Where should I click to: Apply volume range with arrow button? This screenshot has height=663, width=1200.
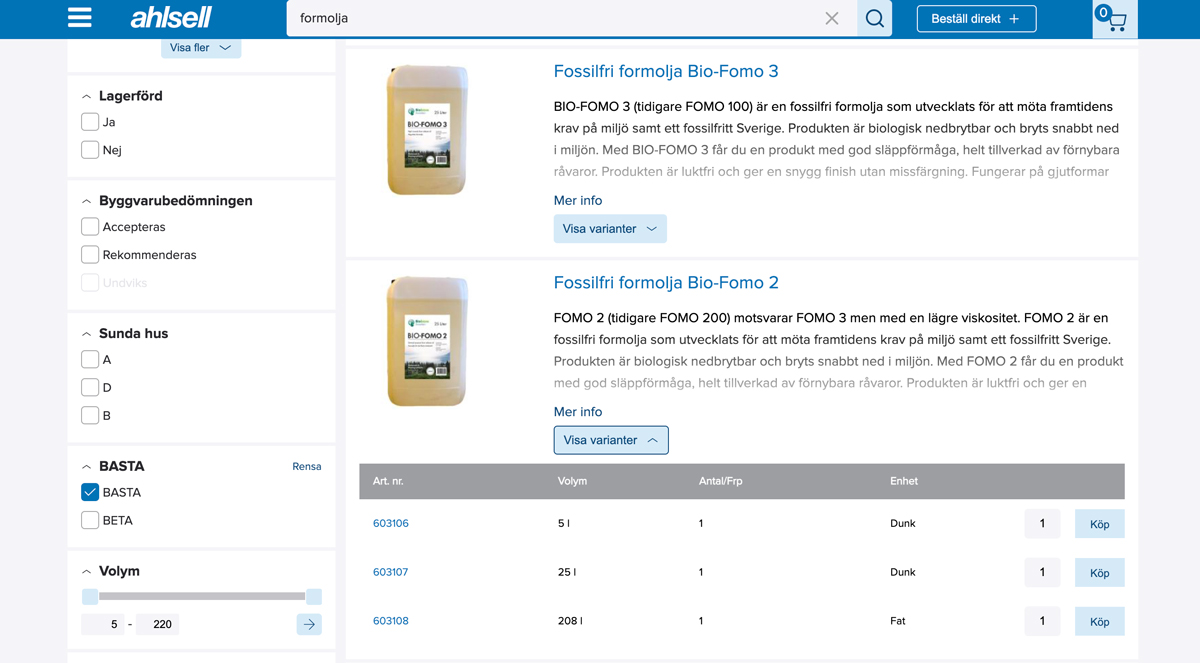309,624
